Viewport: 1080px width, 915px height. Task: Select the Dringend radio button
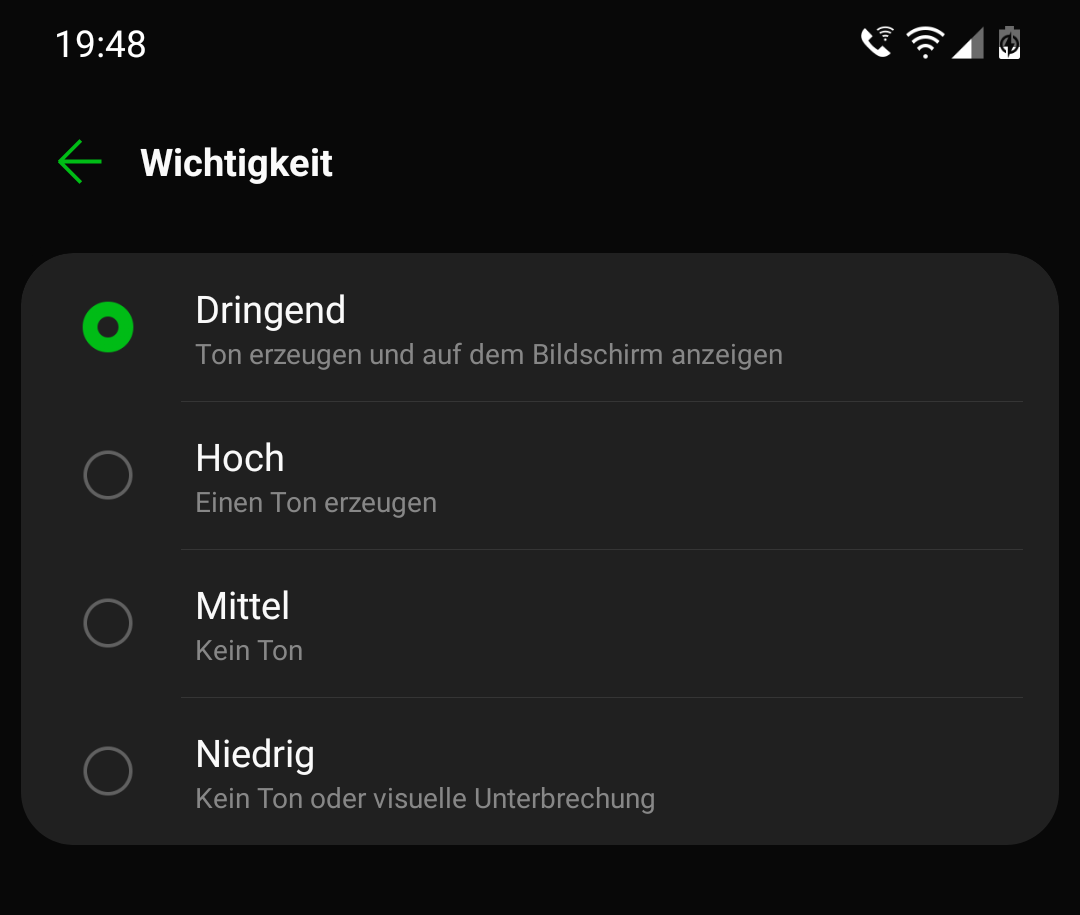point(108,327)
